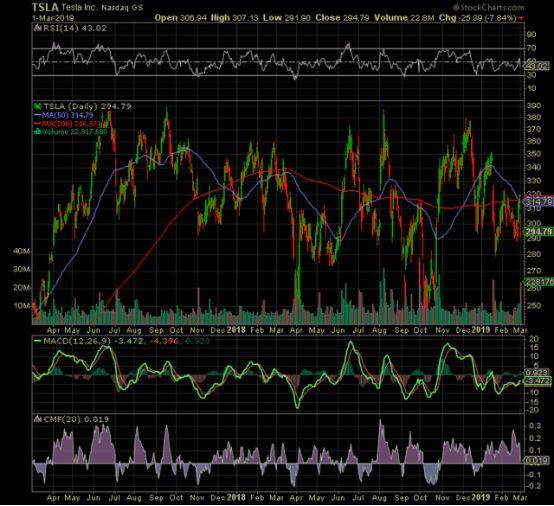This screenshot has width=554, height=506.
Task: Click the green 294.79 last price tag on axis
Action: coord(538,232)
